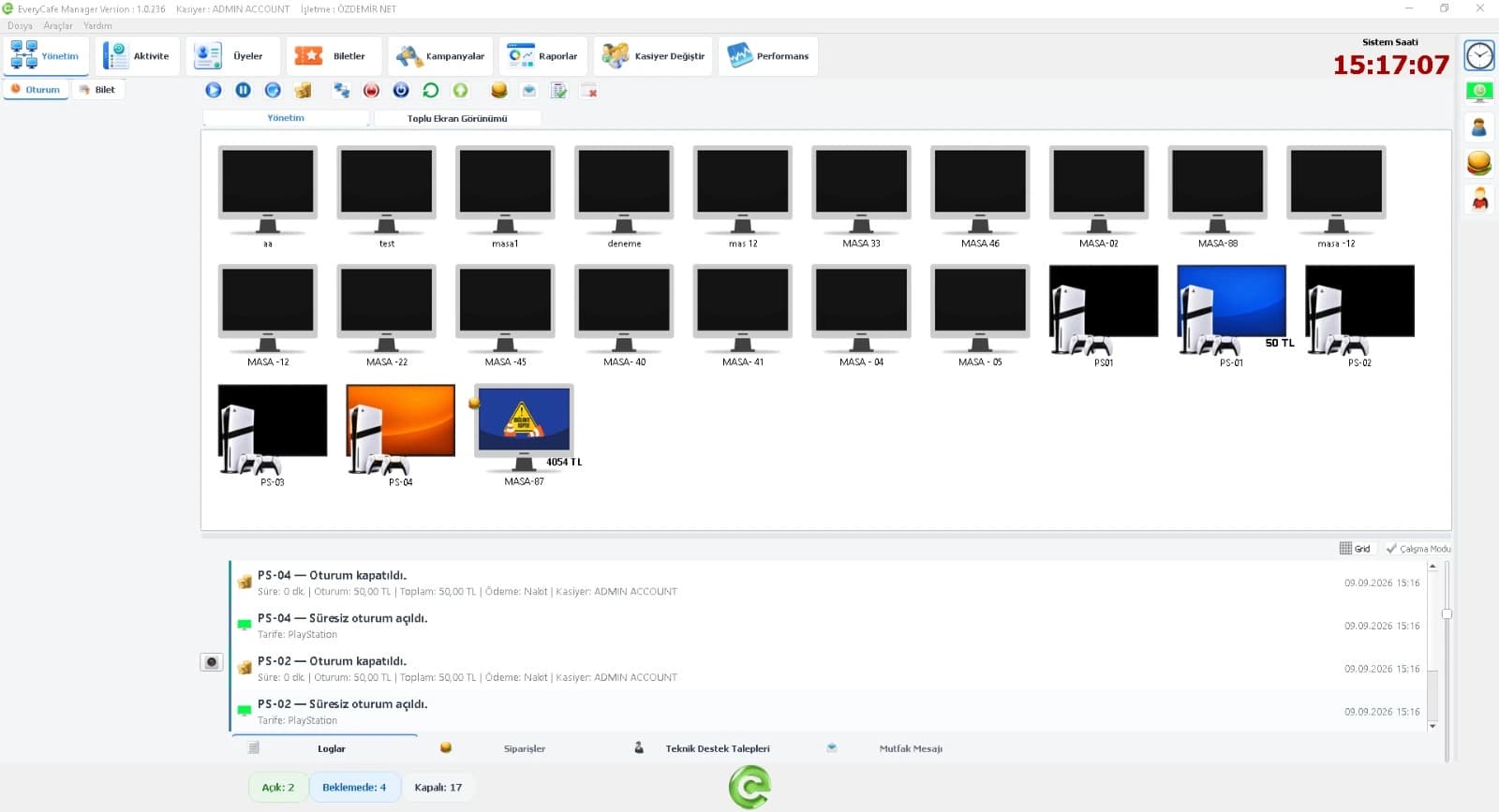Switch to Toplu Ekran Görünümü tab

(457, 118)
